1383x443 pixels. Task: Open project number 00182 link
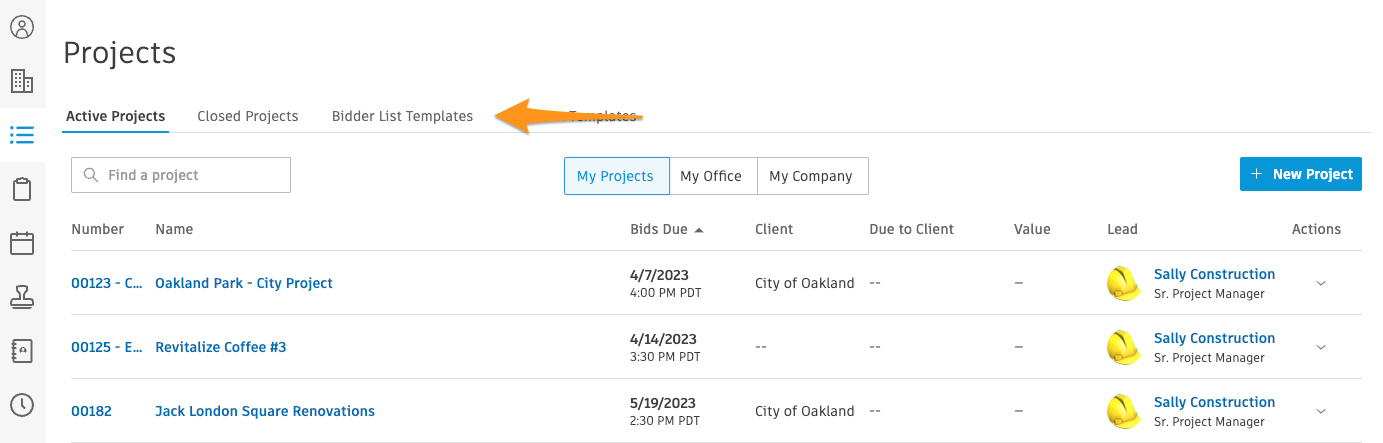tap(90, 411)
